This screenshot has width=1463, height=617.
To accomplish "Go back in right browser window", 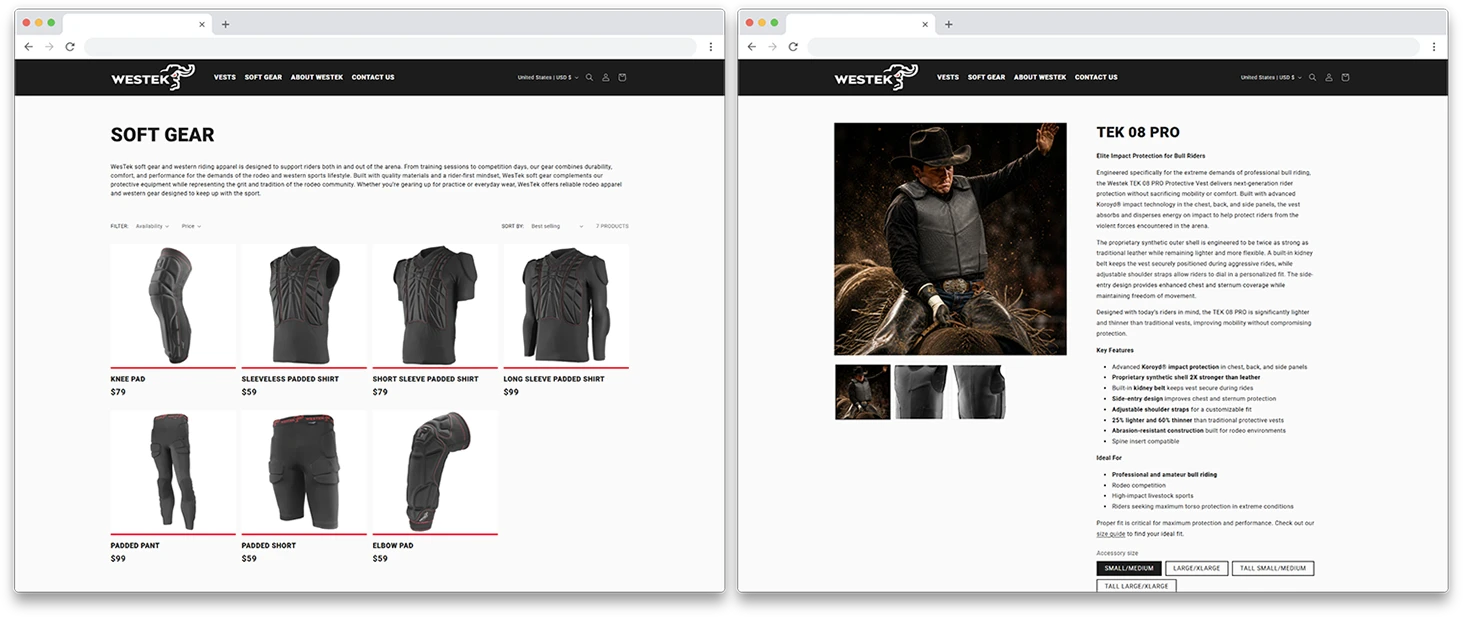I will click(x=751, y=46).
